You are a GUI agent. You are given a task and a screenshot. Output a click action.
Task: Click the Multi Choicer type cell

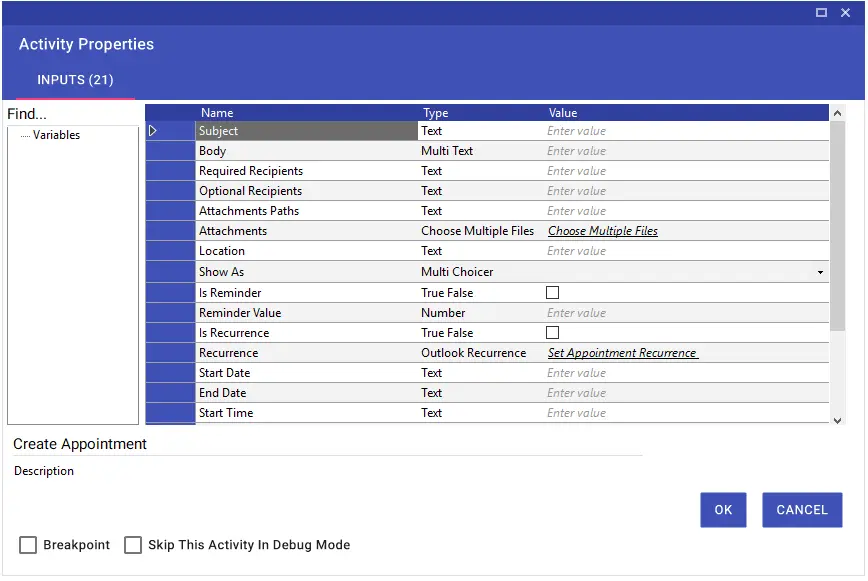point(481,272)
